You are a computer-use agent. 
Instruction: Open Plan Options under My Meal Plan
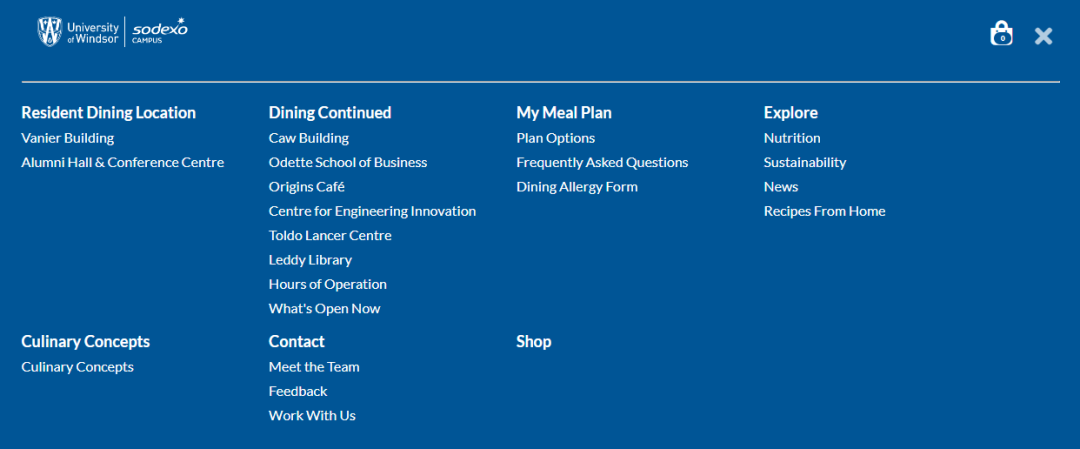(x=556, y=138)
